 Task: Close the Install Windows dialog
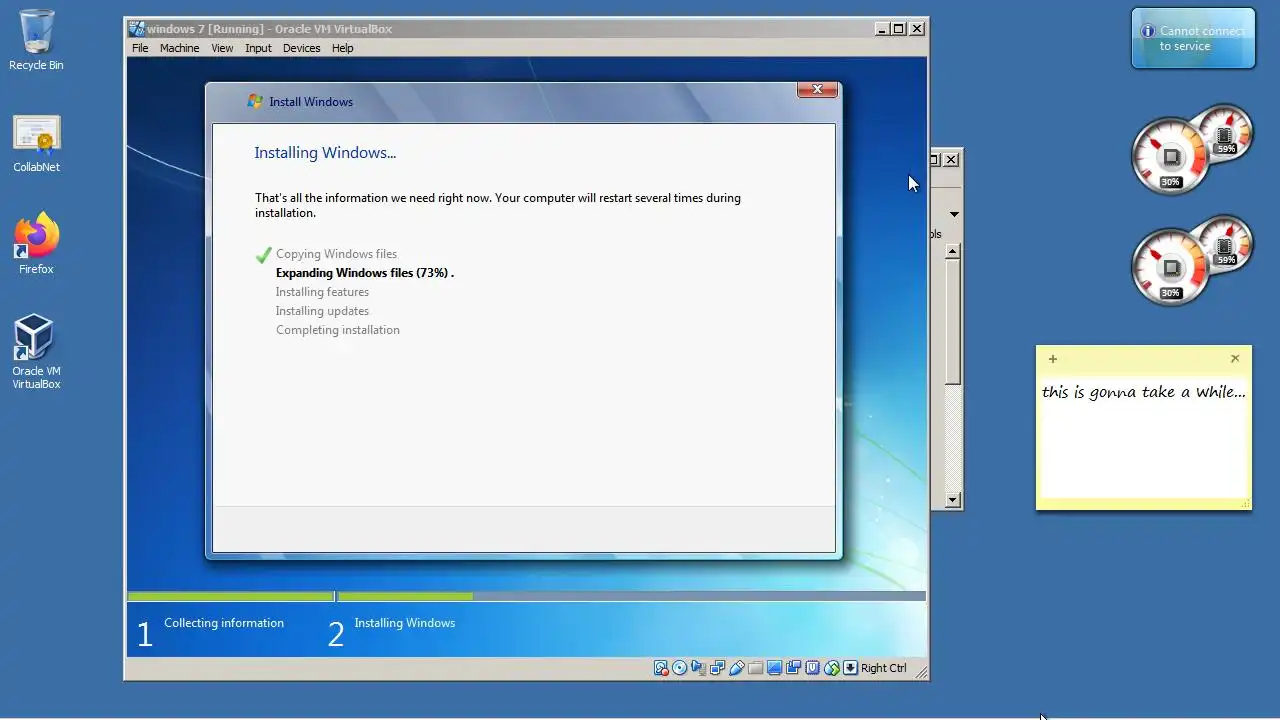click(x=817, y=89)
